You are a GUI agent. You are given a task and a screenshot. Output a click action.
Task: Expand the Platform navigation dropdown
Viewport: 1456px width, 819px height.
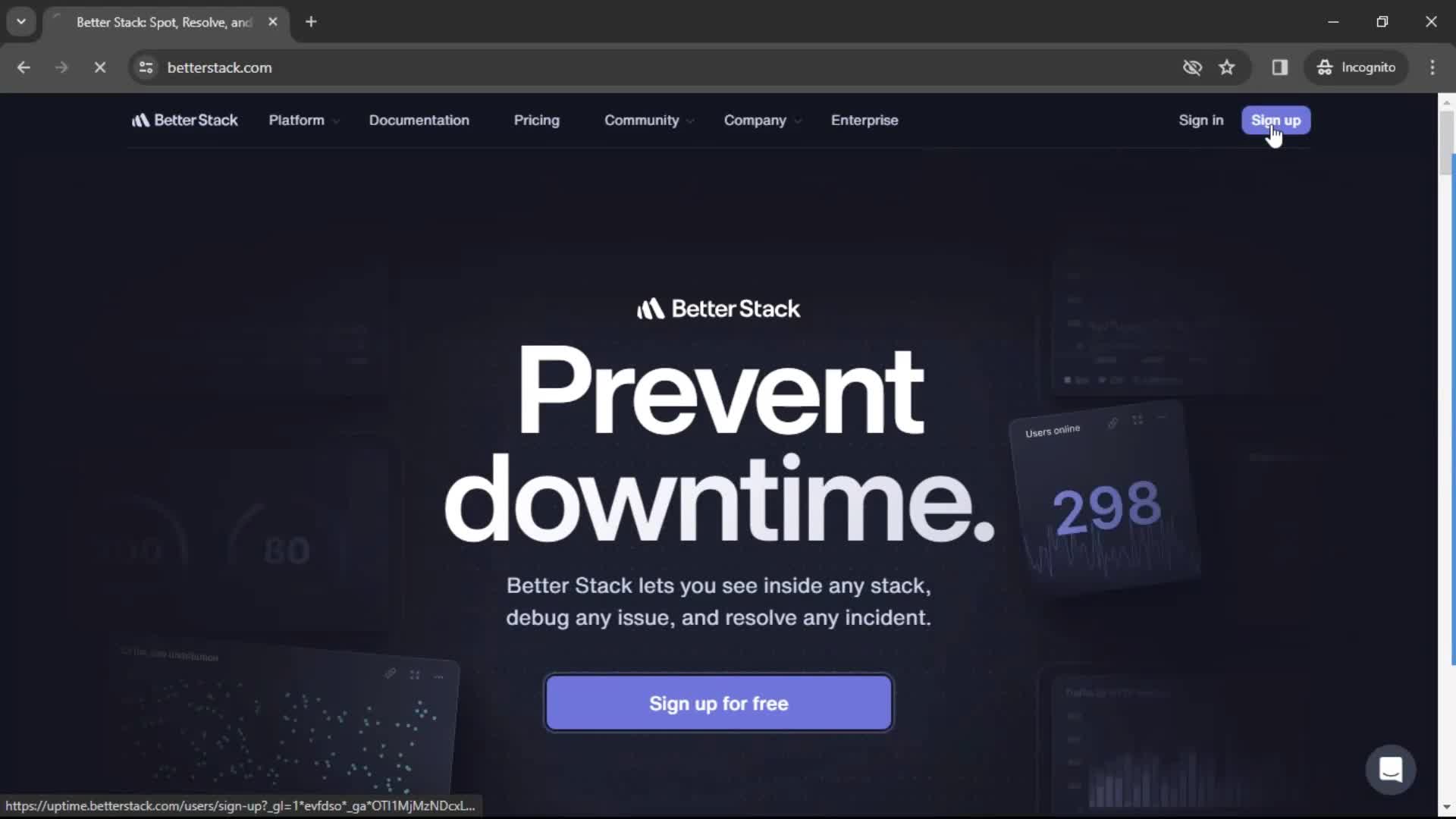pyautogui.click(x=303, y=120)
